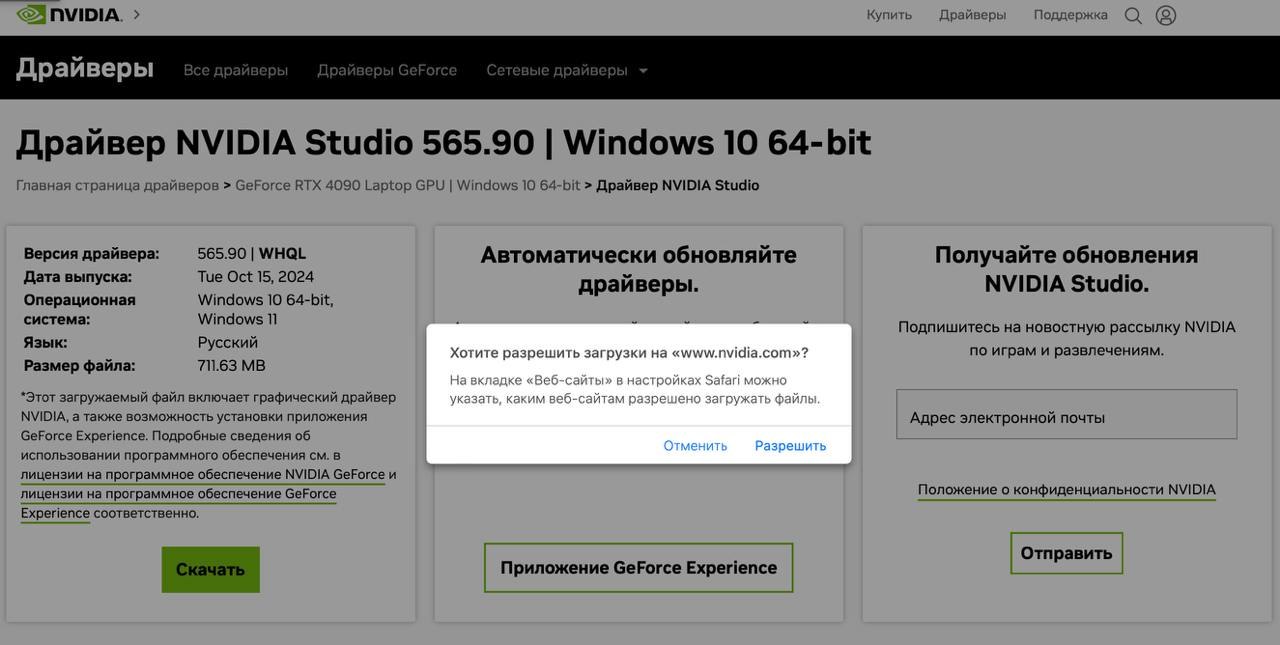Click the Автоматически обновляйте драйверы heading

point(638,269)
